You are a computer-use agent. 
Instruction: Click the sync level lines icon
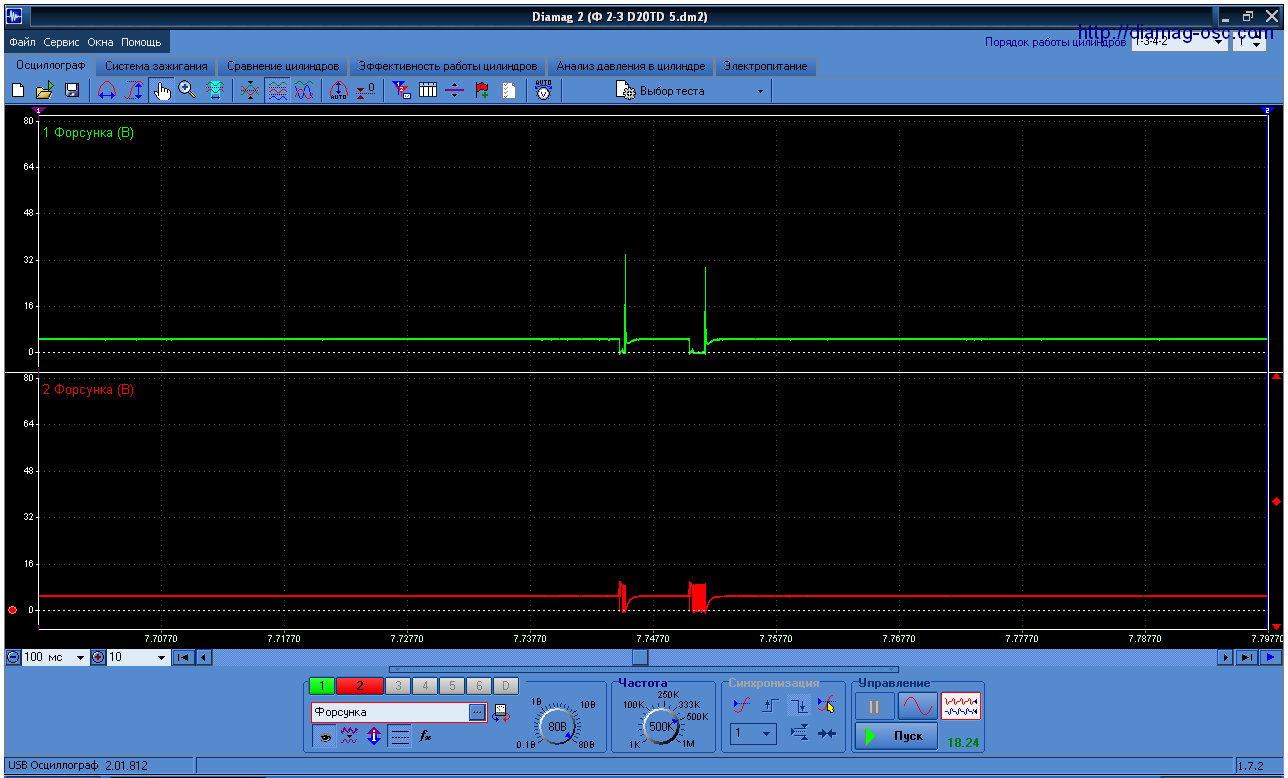point(798,734)
